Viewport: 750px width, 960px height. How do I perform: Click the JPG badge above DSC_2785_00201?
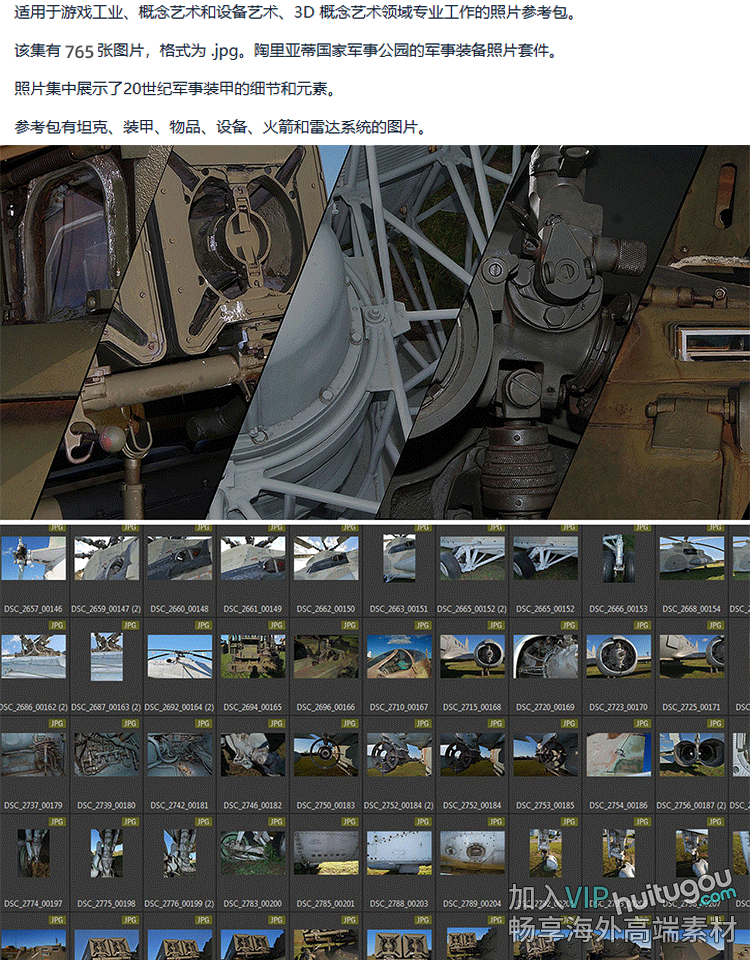coord(349,820)
